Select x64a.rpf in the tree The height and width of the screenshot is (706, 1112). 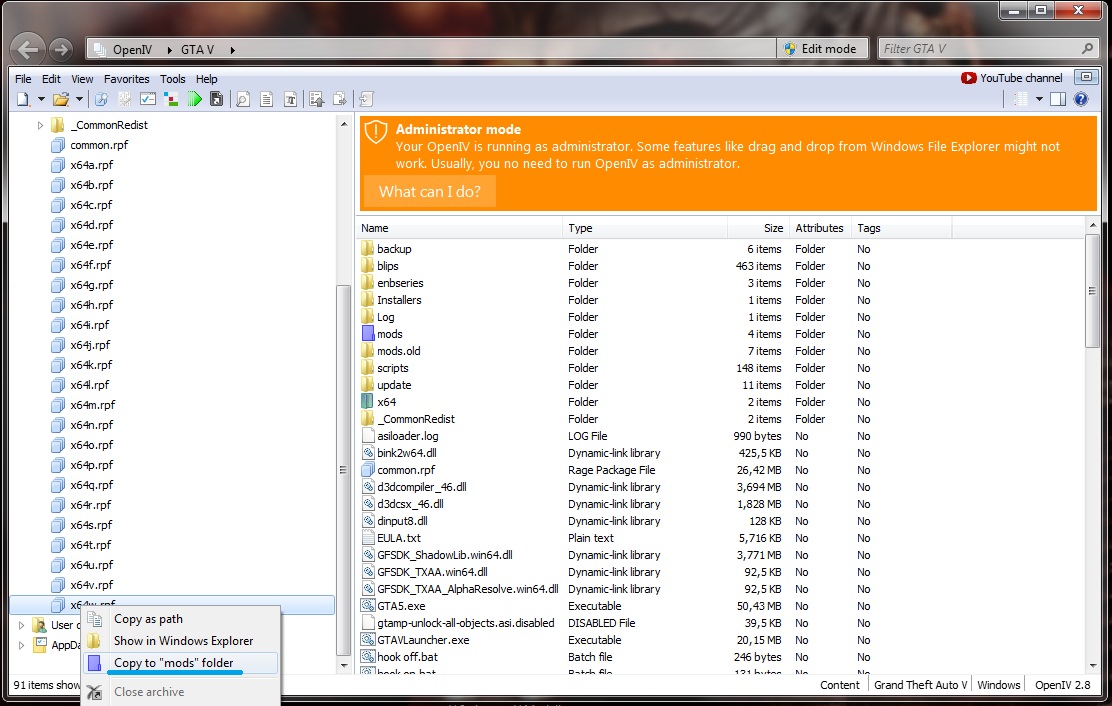click(91, 165)
